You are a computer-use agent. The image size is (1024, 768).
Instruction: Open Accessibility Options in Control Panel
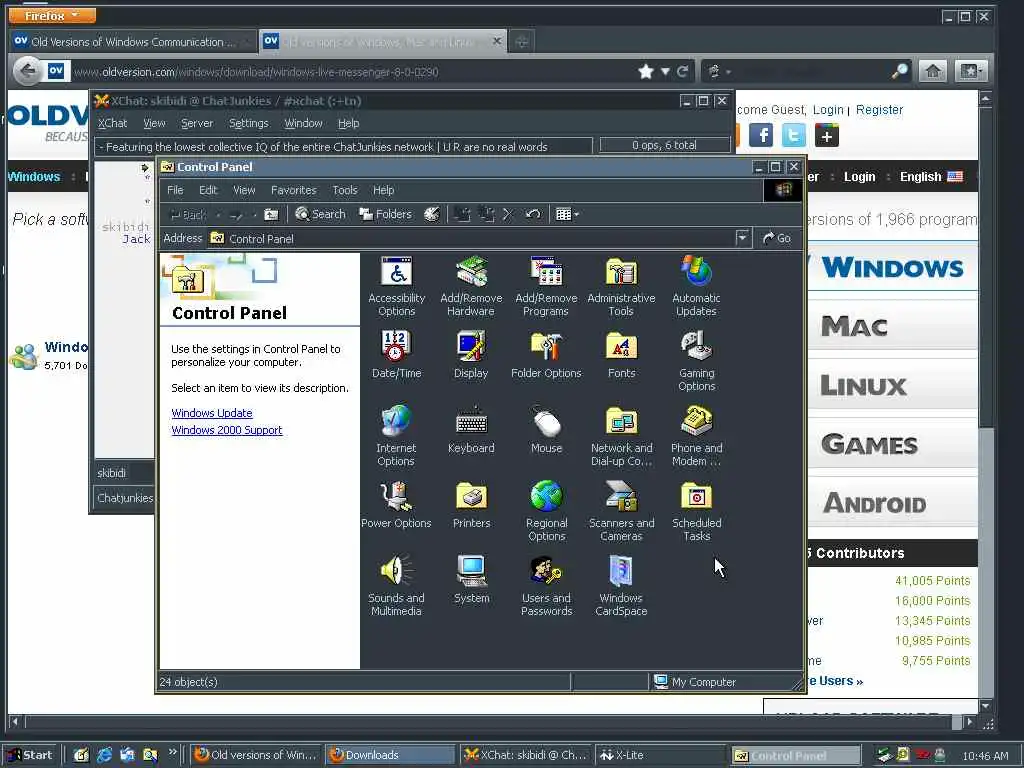click(x=396, y=286)
